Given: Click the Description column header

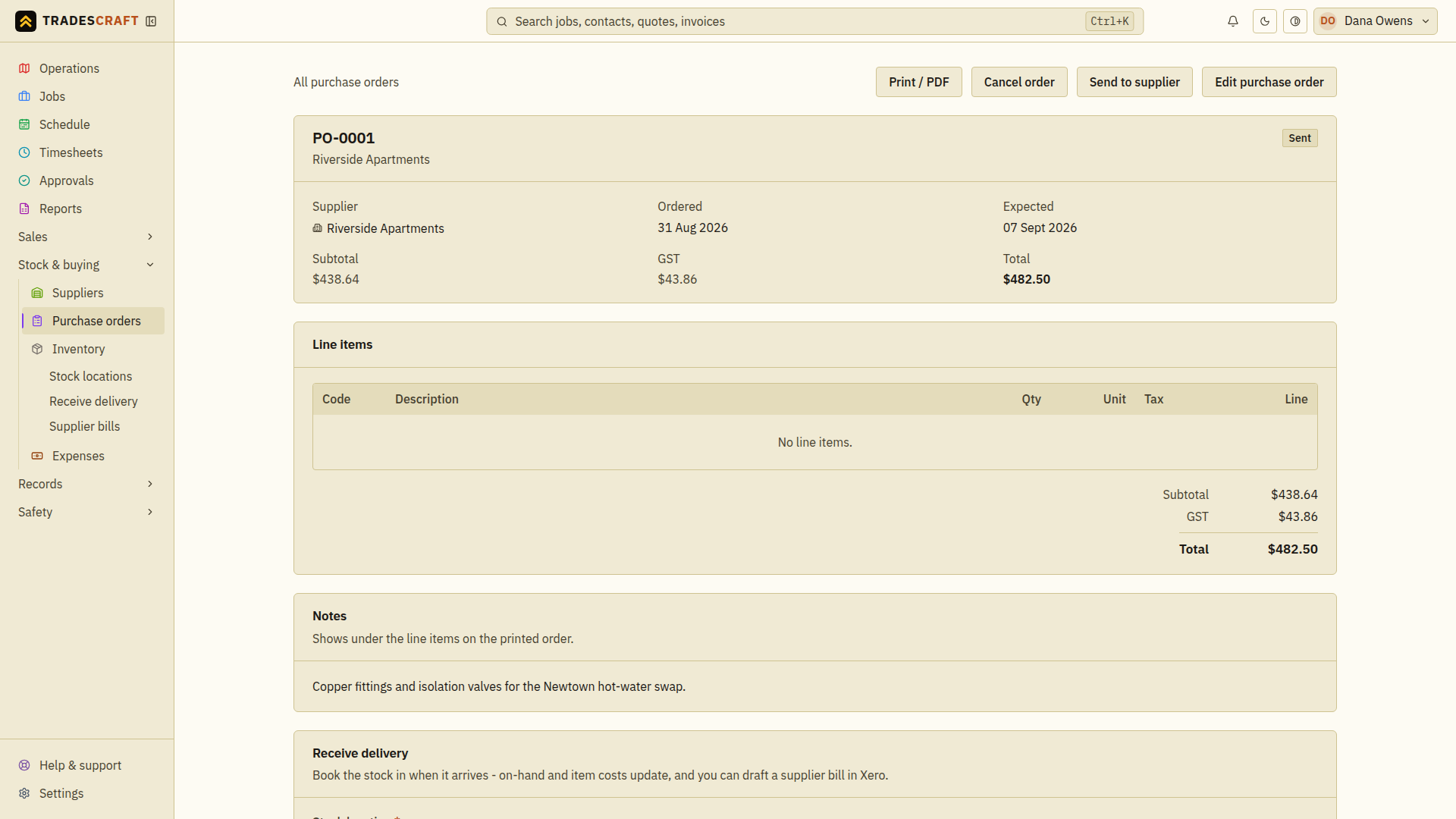Looking at the screenshot, I should pyautogui.click(x=426, y=399).
